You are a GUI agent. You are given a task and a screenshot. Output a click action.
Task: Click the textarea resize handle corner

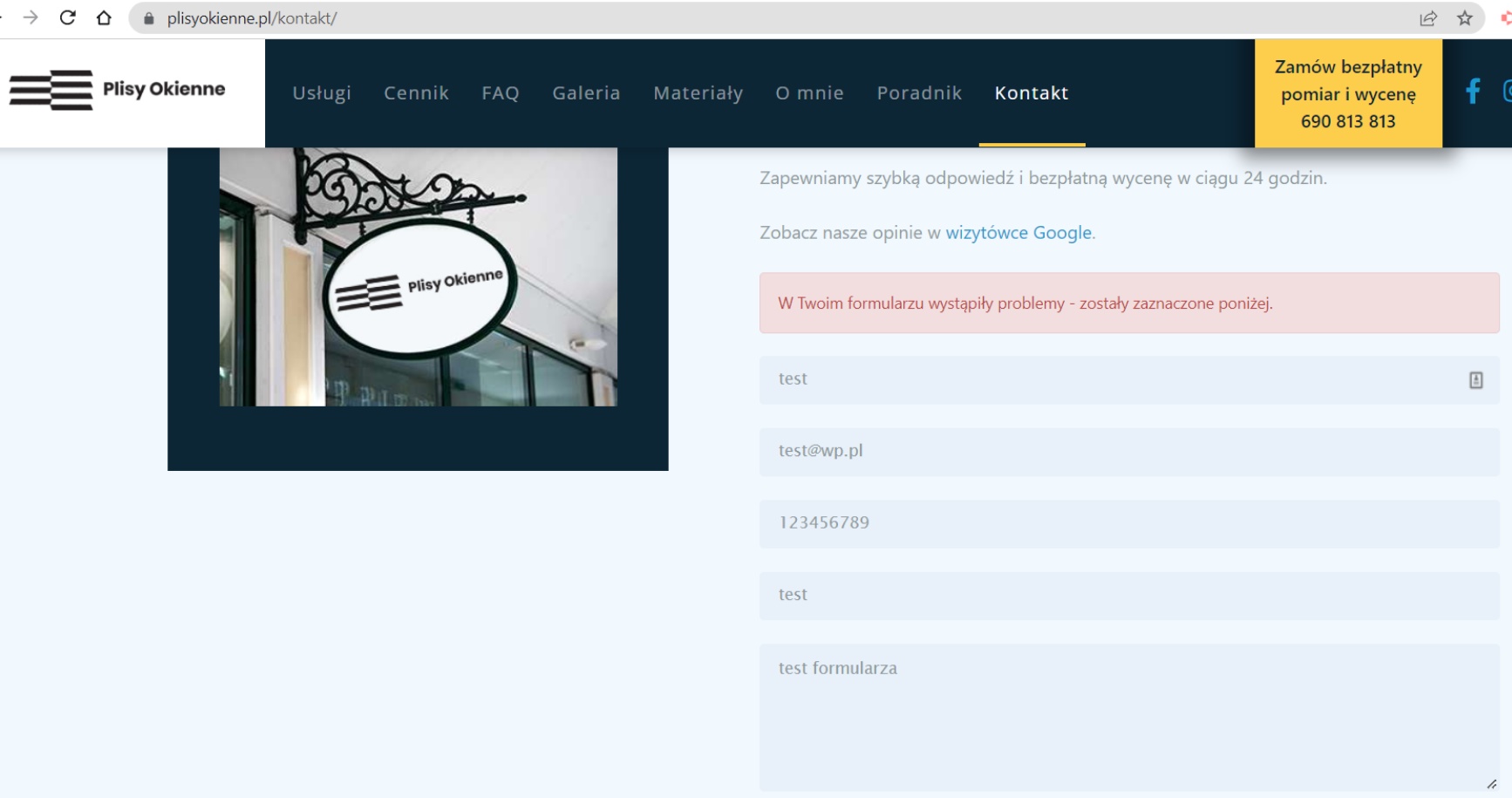click(1491, 783)
